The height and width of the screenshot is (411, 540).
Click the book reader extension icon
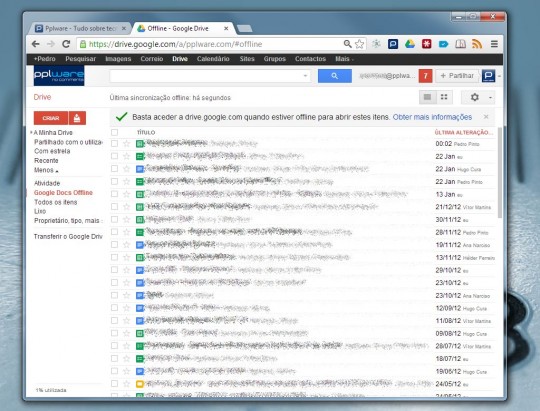[460, 44]
